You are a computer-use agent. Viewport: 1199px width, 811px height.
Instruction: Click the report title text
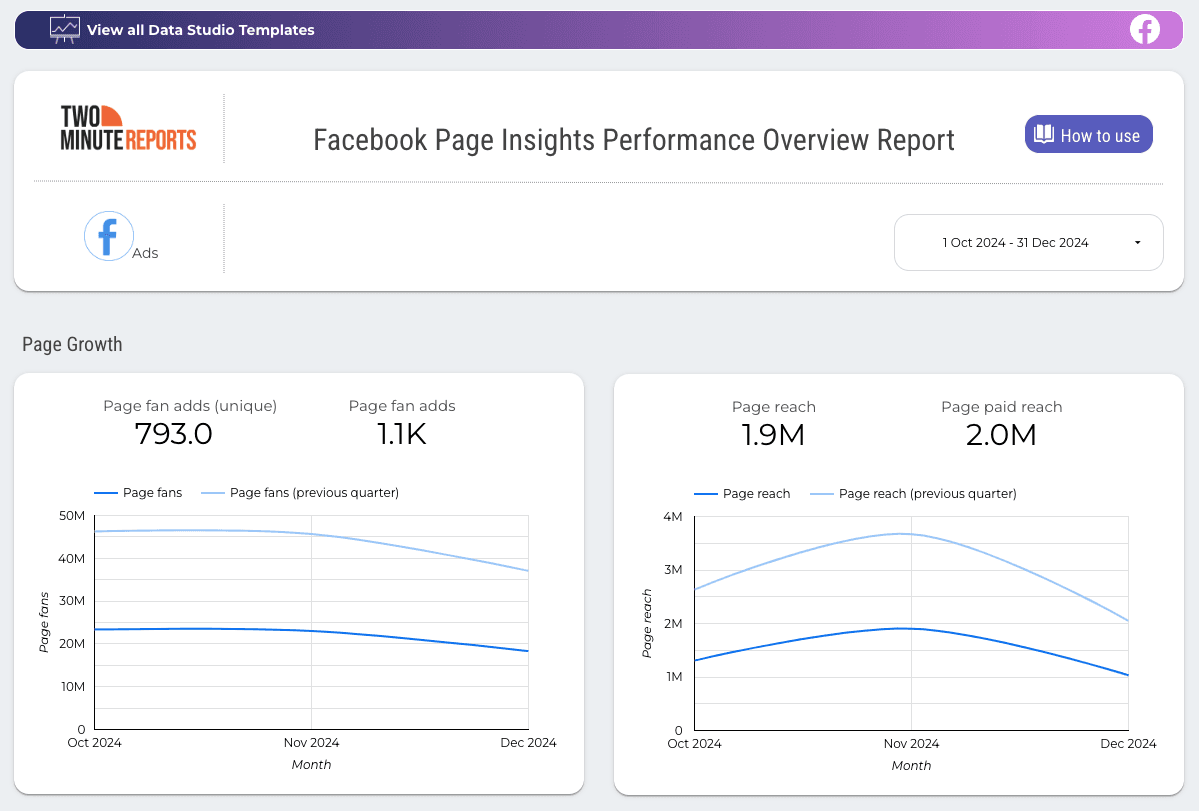click(x=634, y=140)
